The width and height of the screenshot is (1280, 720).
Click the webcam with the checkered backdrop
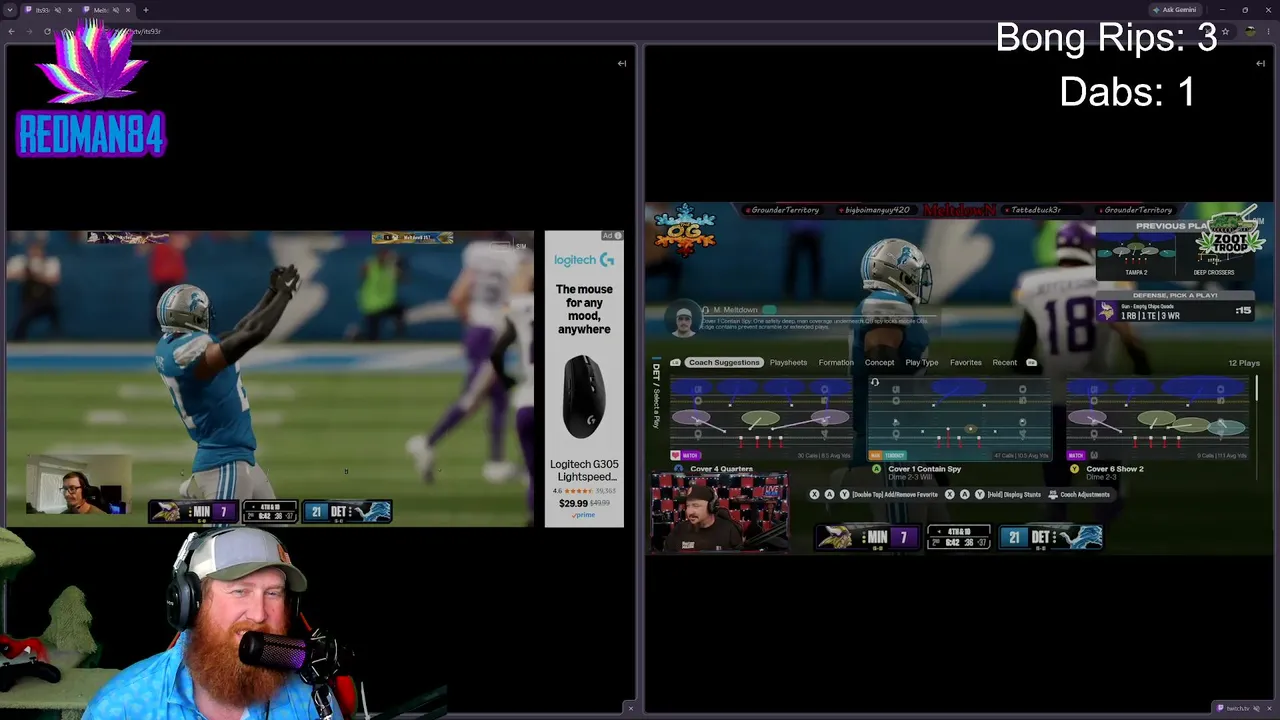pyautogui.click(x=719, y=512)
